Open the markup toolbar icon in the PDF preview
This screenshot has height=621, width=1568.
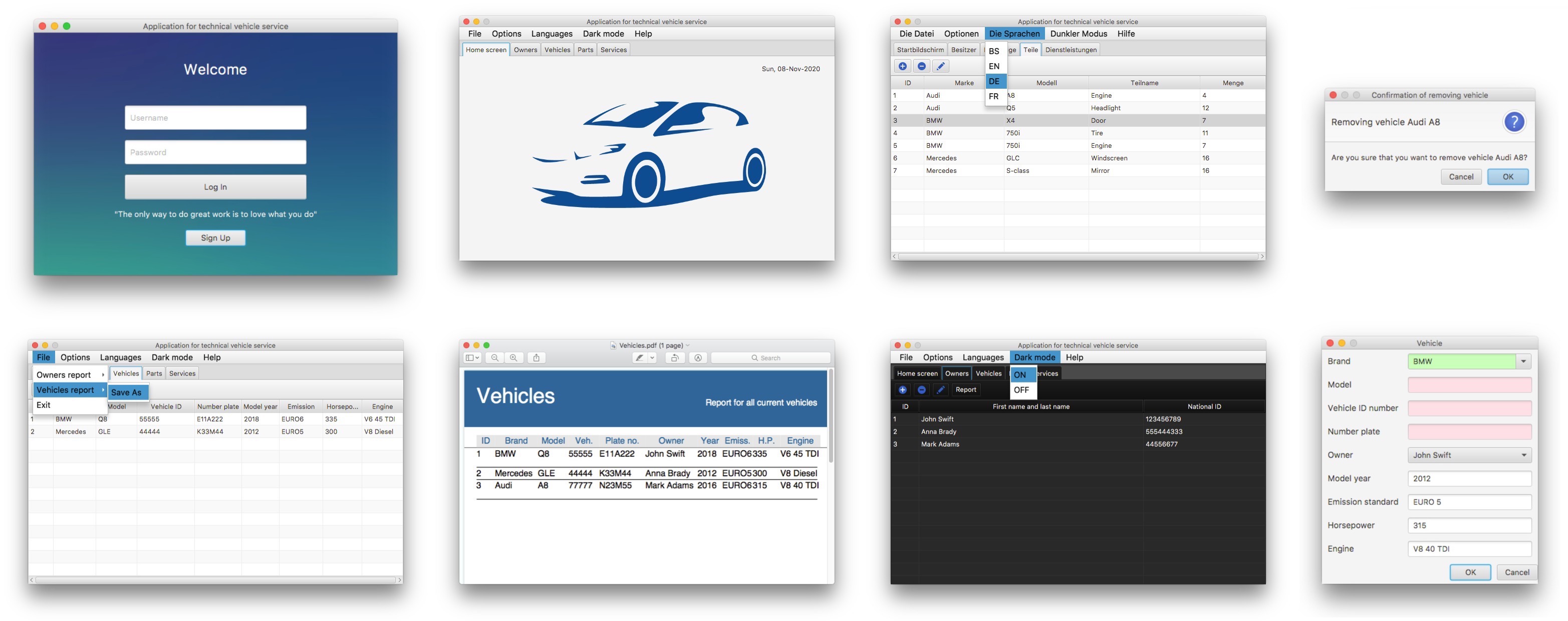tap(698, 358)
